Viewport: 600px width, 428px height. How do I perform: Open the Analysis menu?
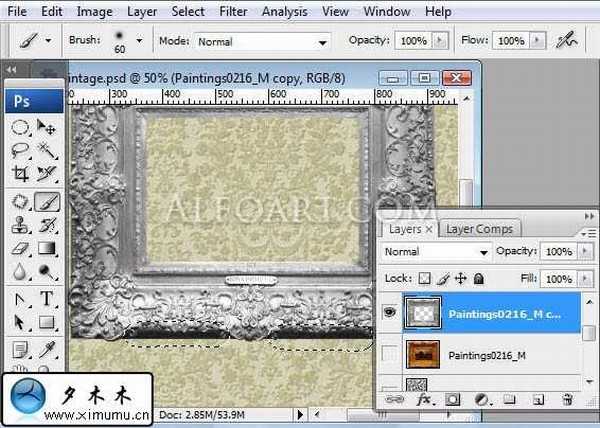285,11
